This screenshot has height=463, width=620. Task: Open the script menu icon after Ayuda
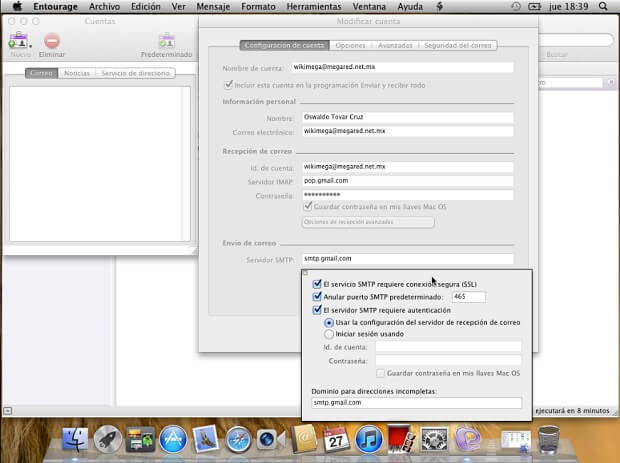click(439, 6)
